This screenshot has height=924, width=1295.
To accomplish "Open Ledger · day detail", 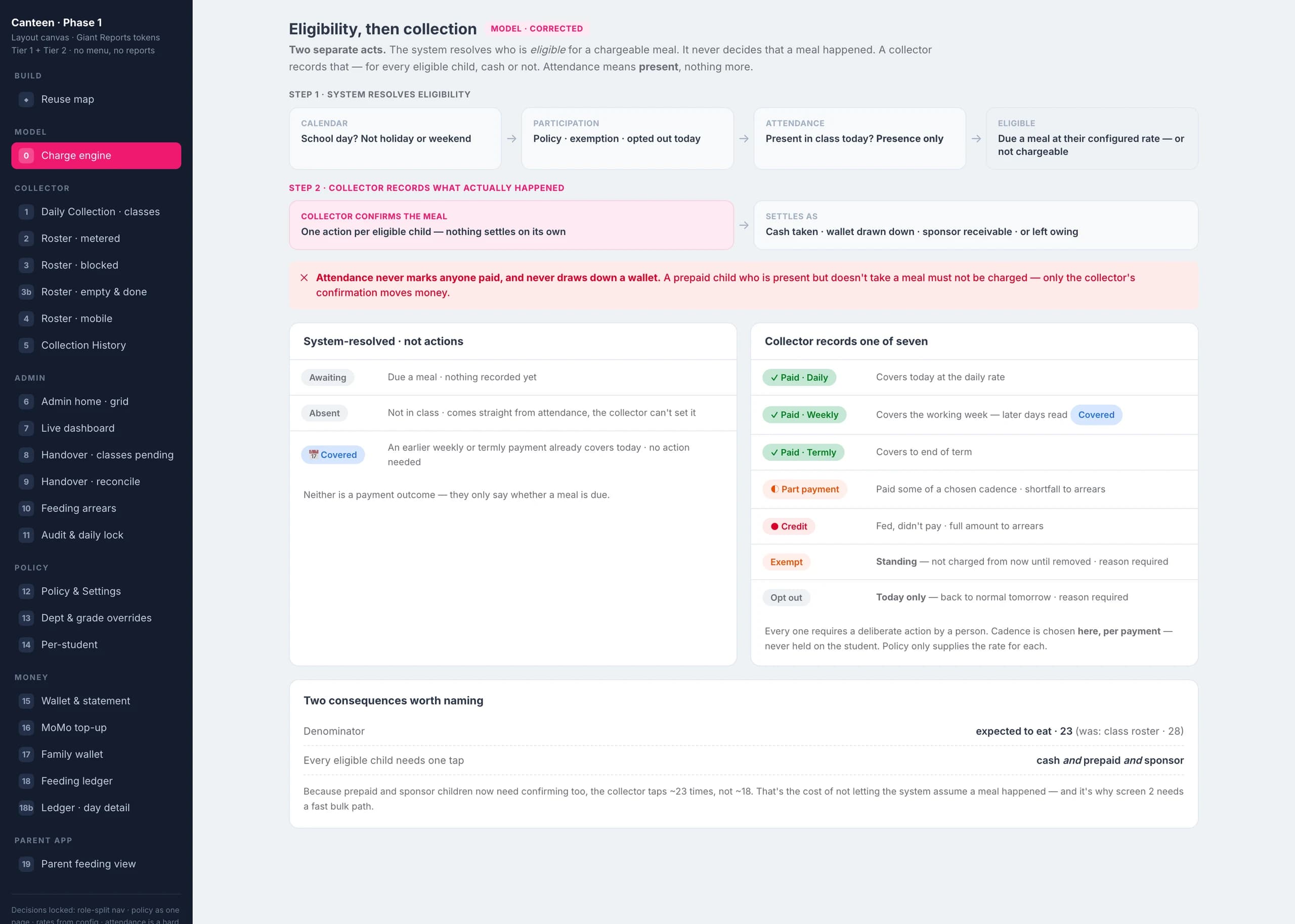I will 96,809.
